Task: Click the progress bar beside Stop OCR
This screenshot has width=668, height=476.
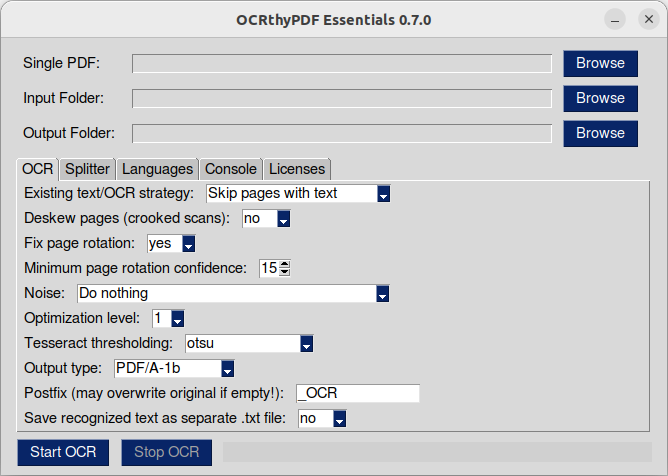Action: [x=437, y=452]
